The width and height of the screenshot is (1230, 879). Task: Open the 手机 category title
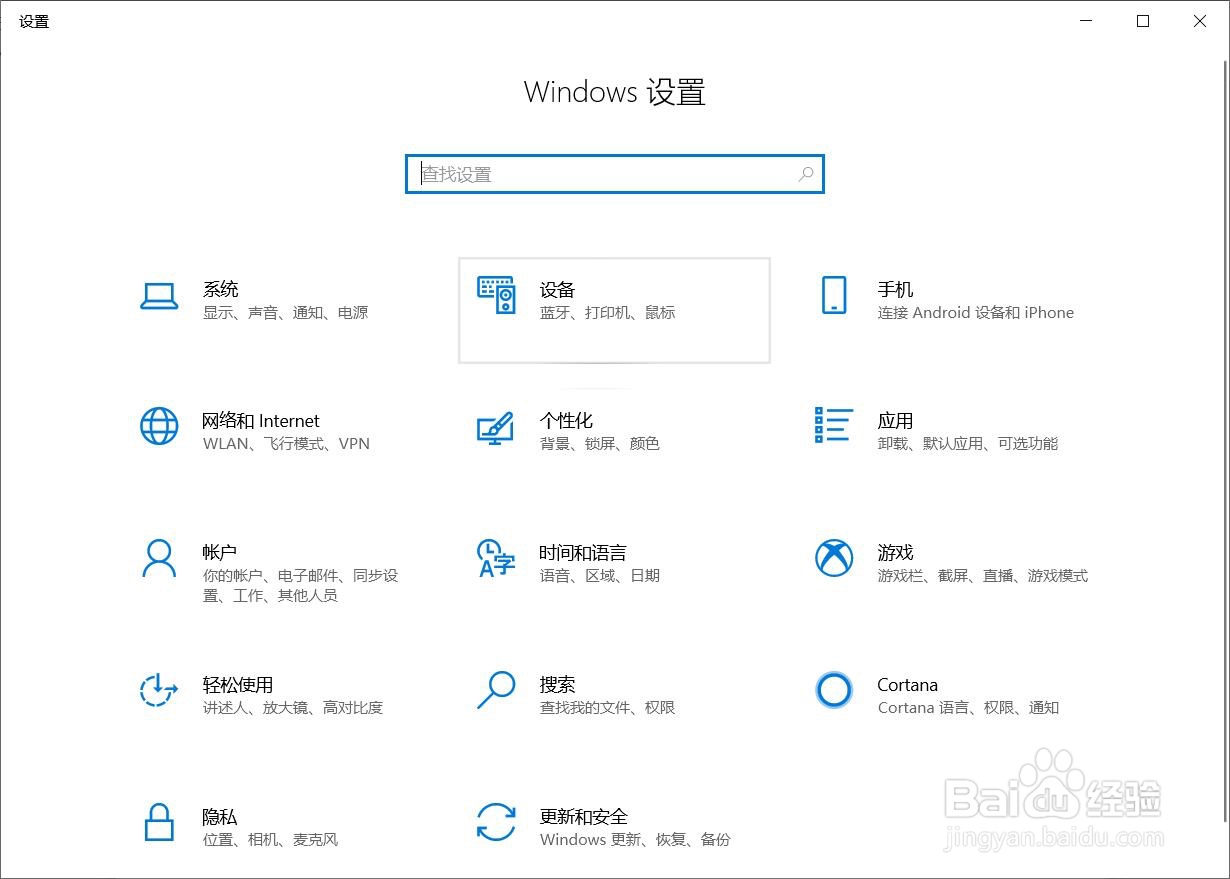click(x=896, y=289)
